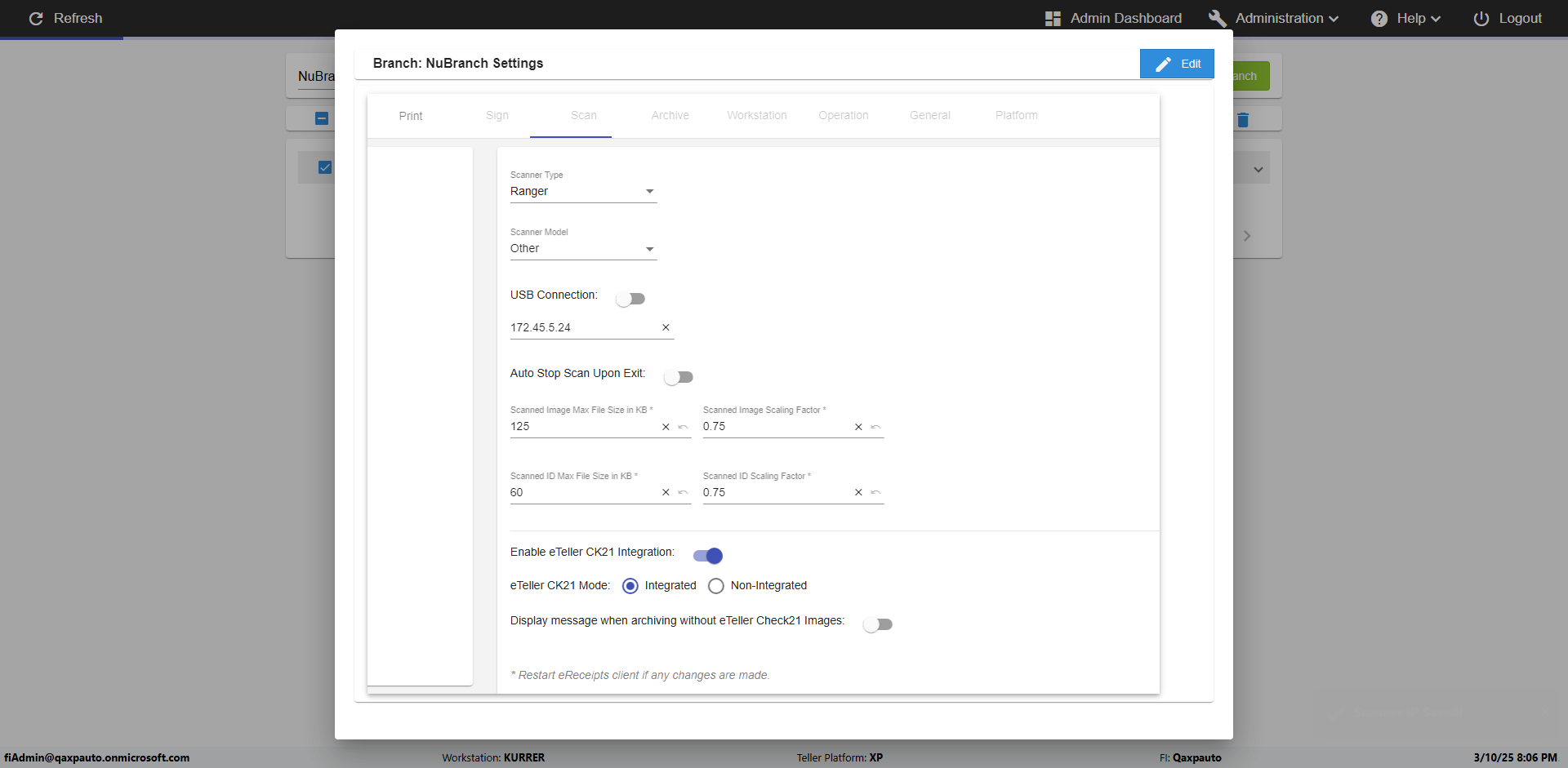Switch to the Workstation tab
Viewport: 1568px width, 768px height.
point(757,116)
